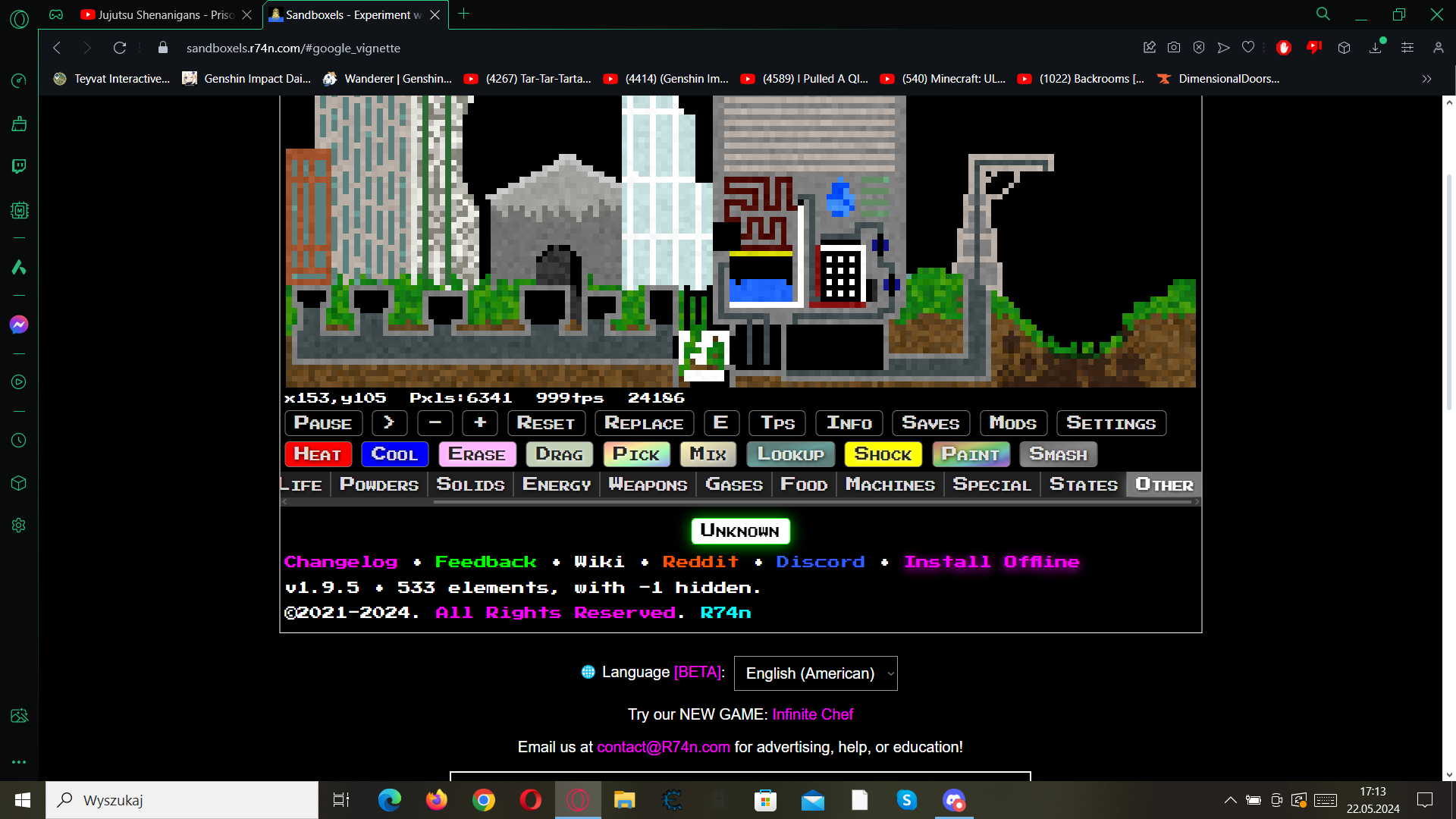The width and height of the screenshot is (1456, 819).
Task: Click the heart bookmark icon
Action: click(1248, 48)
